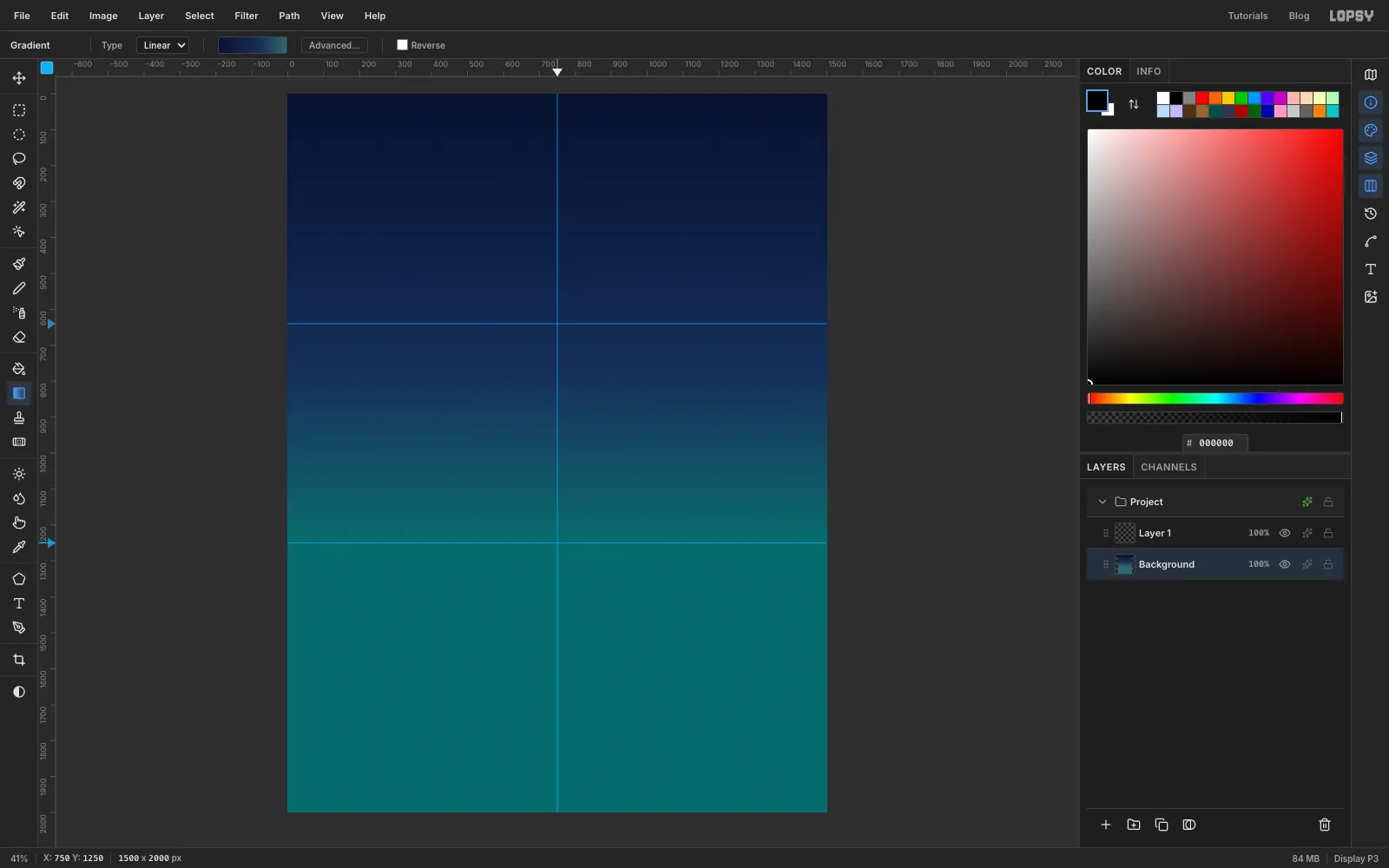Image resolution: width=1389 pixels, height=868 pixels.
Task: Click the duplicate layer icon
Action: click(x=1162, y=825)
